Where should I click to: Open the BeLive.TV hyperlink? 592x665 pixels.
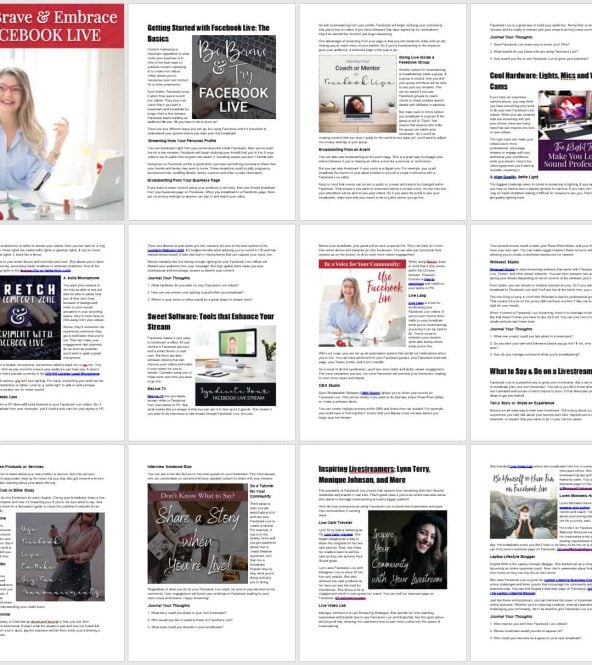click(155, 396)
